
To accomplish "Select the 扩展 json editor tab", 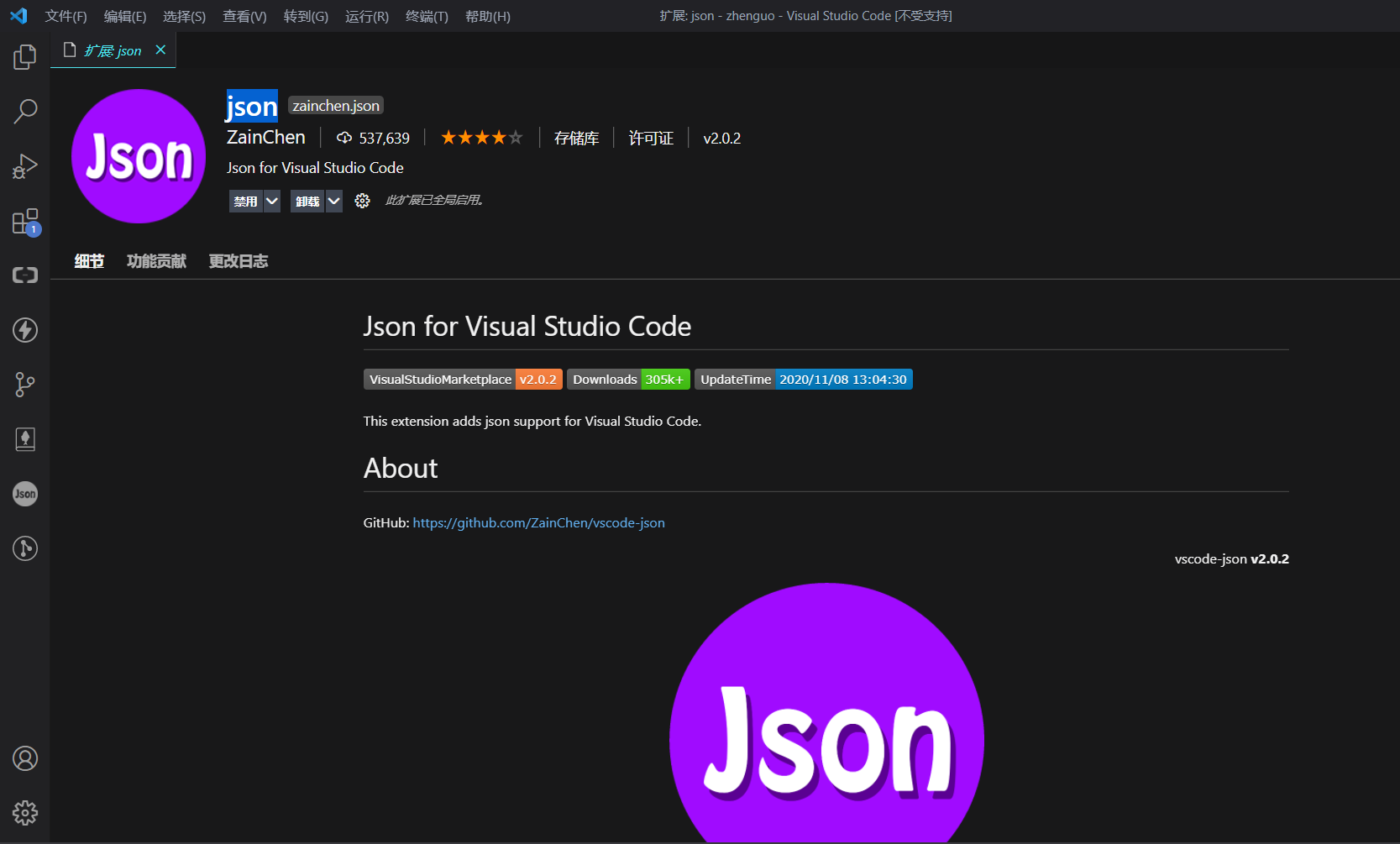I will (113, 50).
